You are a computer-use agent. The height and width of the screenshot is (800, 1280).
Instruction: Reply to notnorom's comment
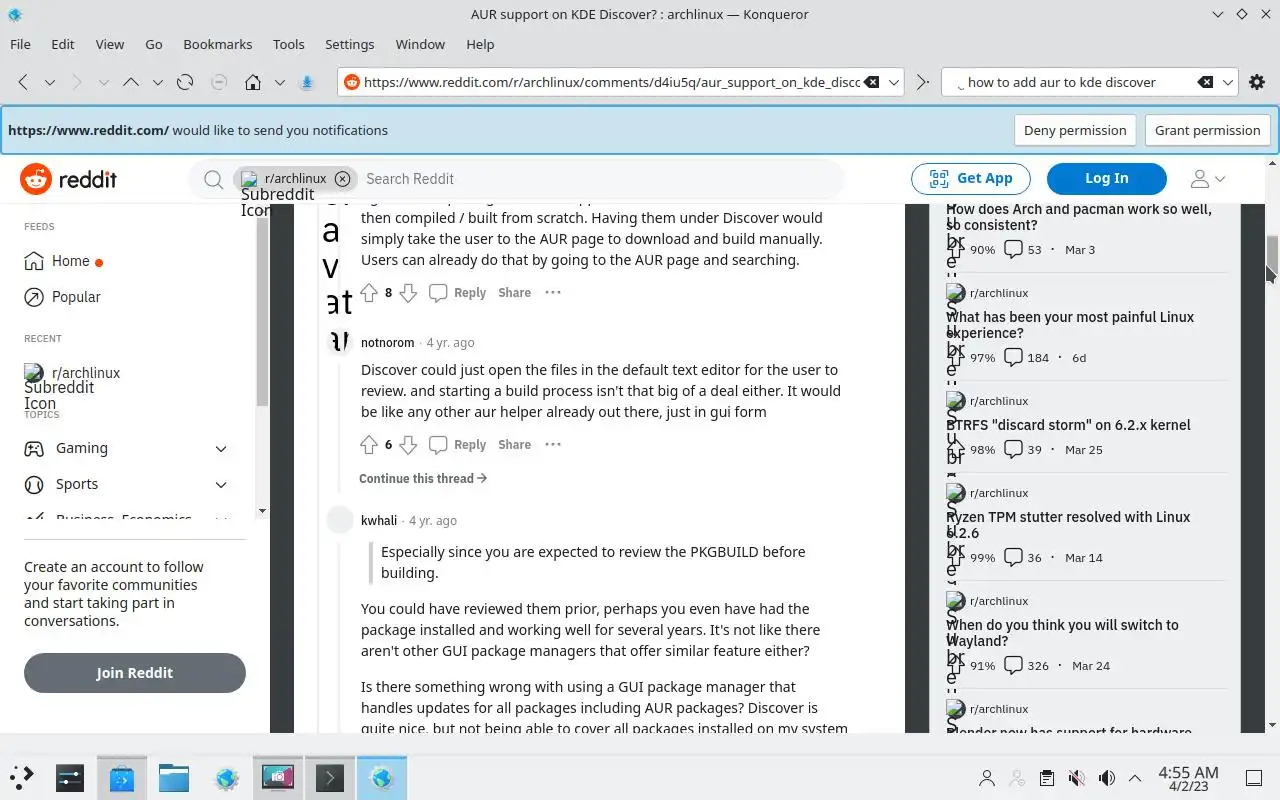[x=458, y=444]
